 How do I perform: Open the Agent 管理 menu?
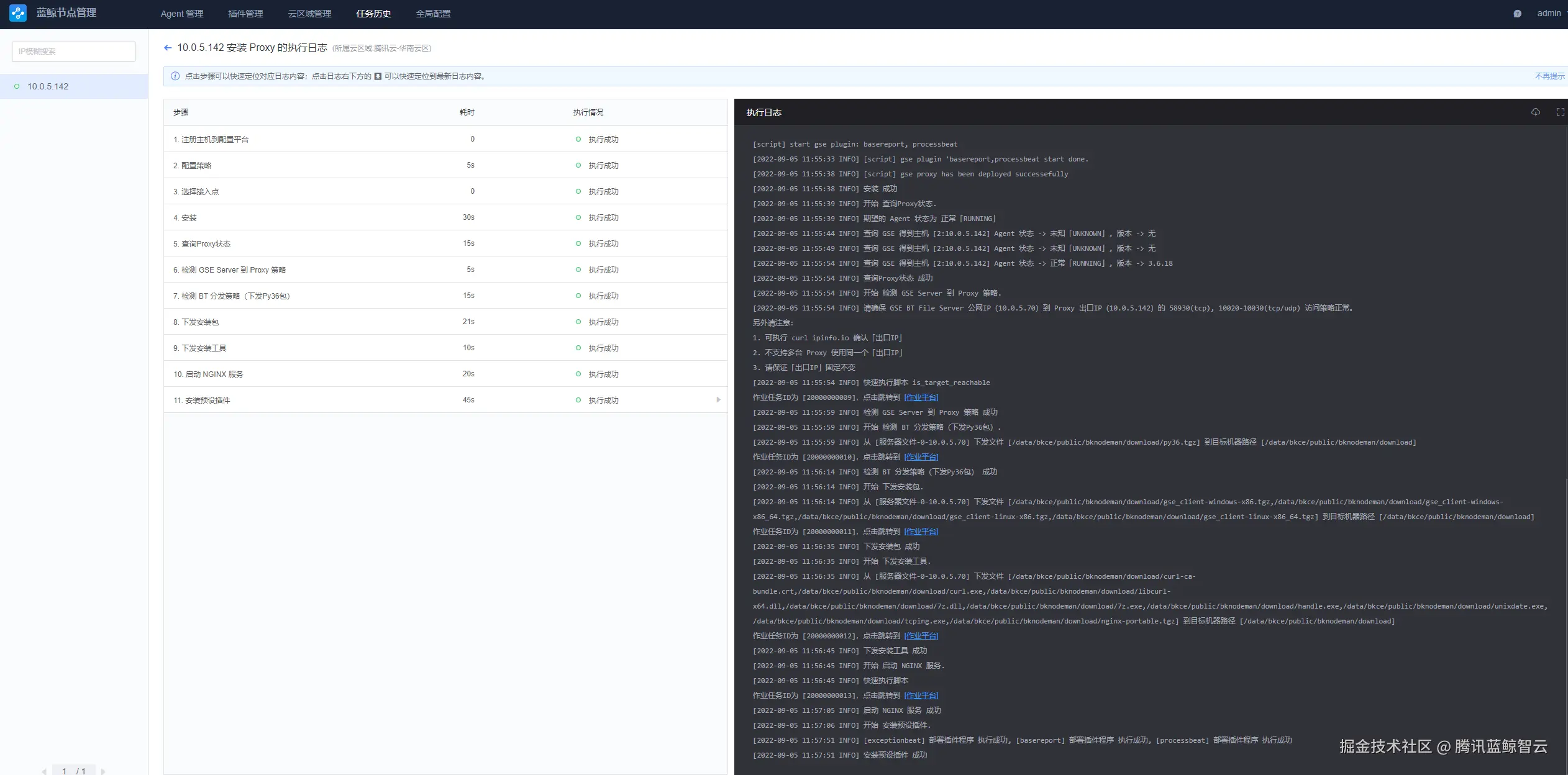181,14
